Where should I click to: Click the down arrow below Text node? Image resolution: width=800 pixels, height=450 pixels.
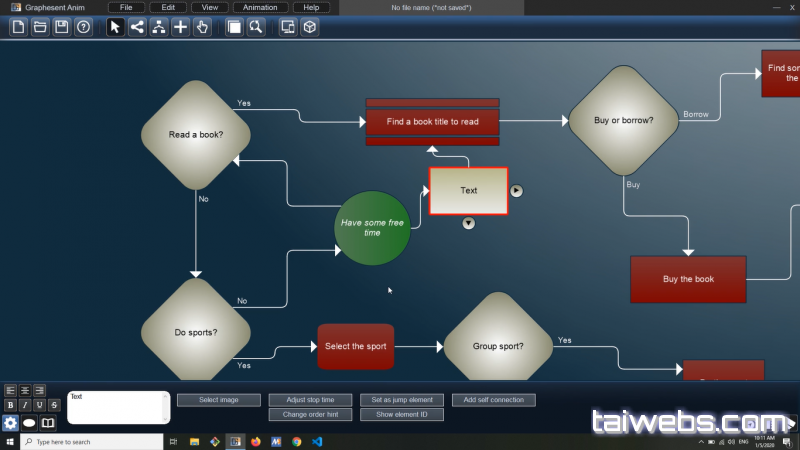coord(468,223)
